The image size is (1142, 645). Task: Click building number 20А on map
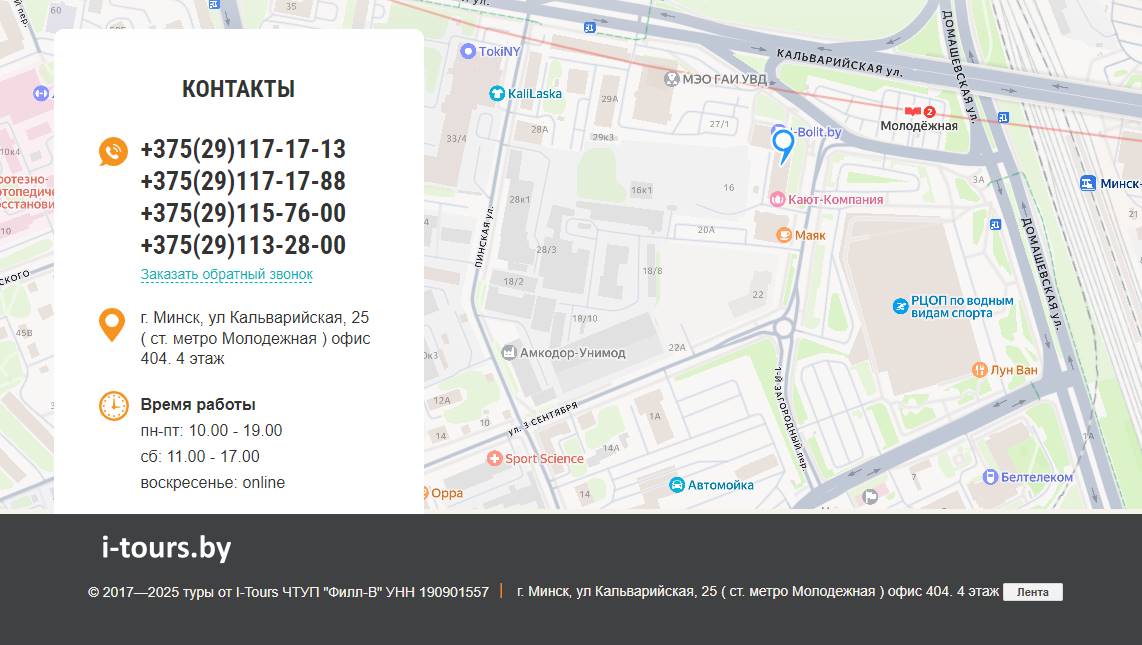pos(706,229)
